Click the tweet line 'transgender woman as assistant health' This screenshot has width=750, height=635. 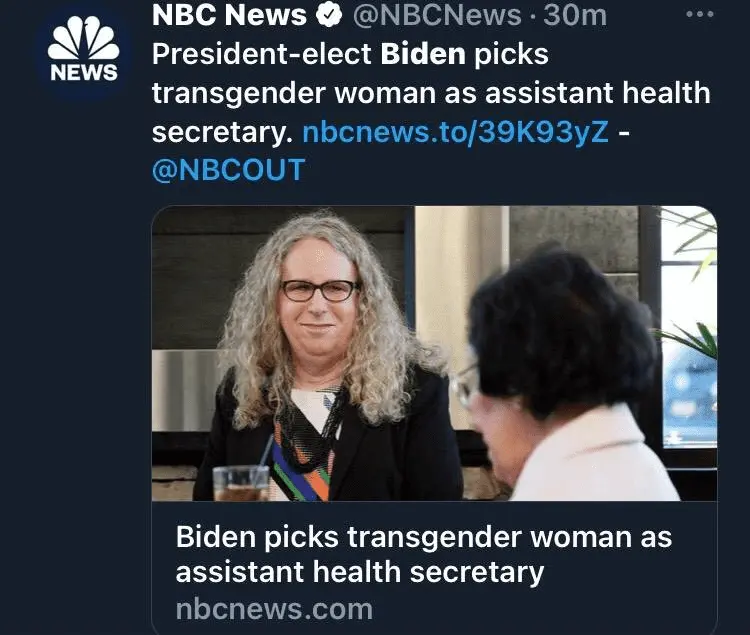(x=431, y=93)
